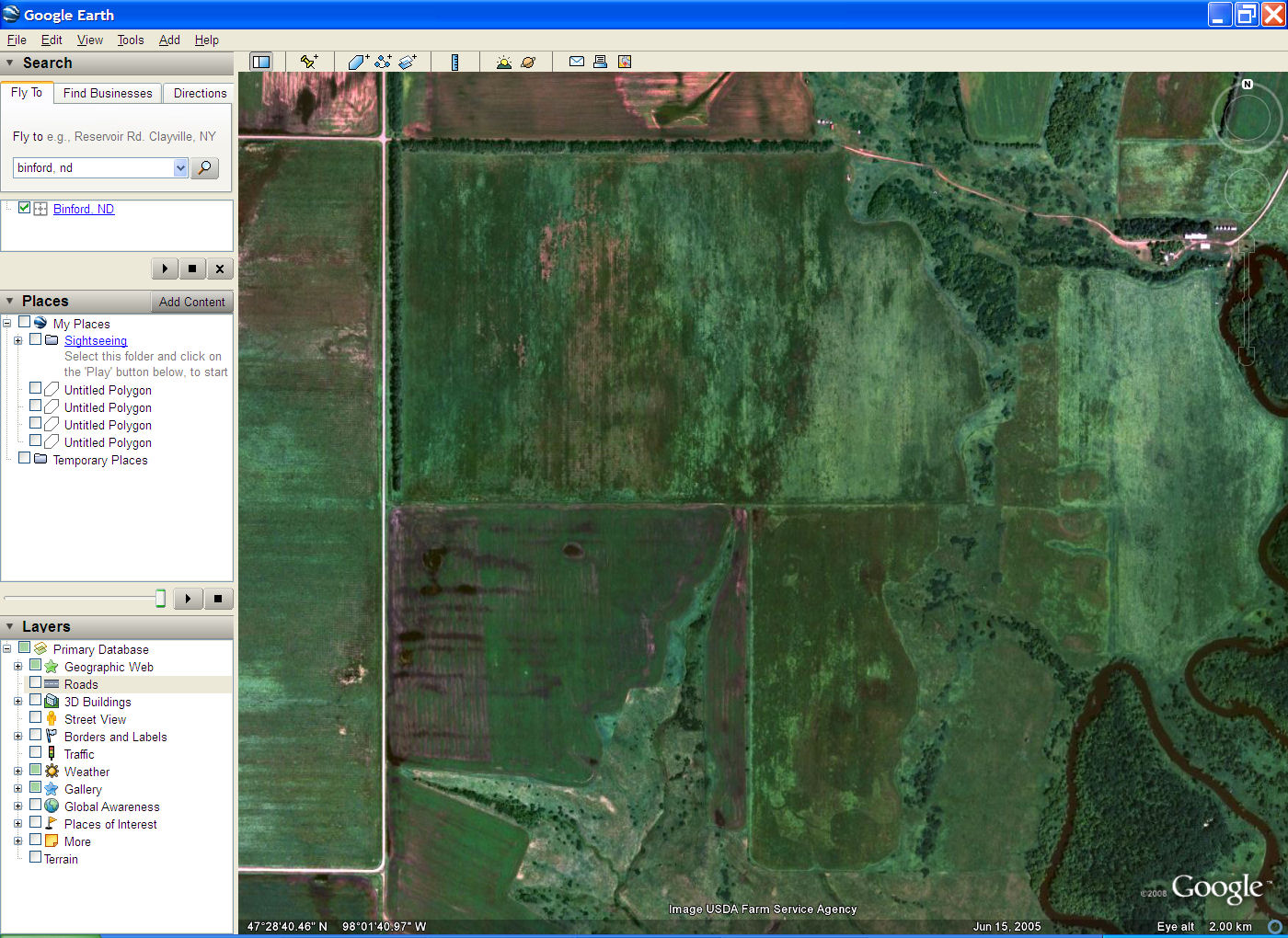Open the ruler measurement tool
The image size is (1288, 938).
[454, 62]
